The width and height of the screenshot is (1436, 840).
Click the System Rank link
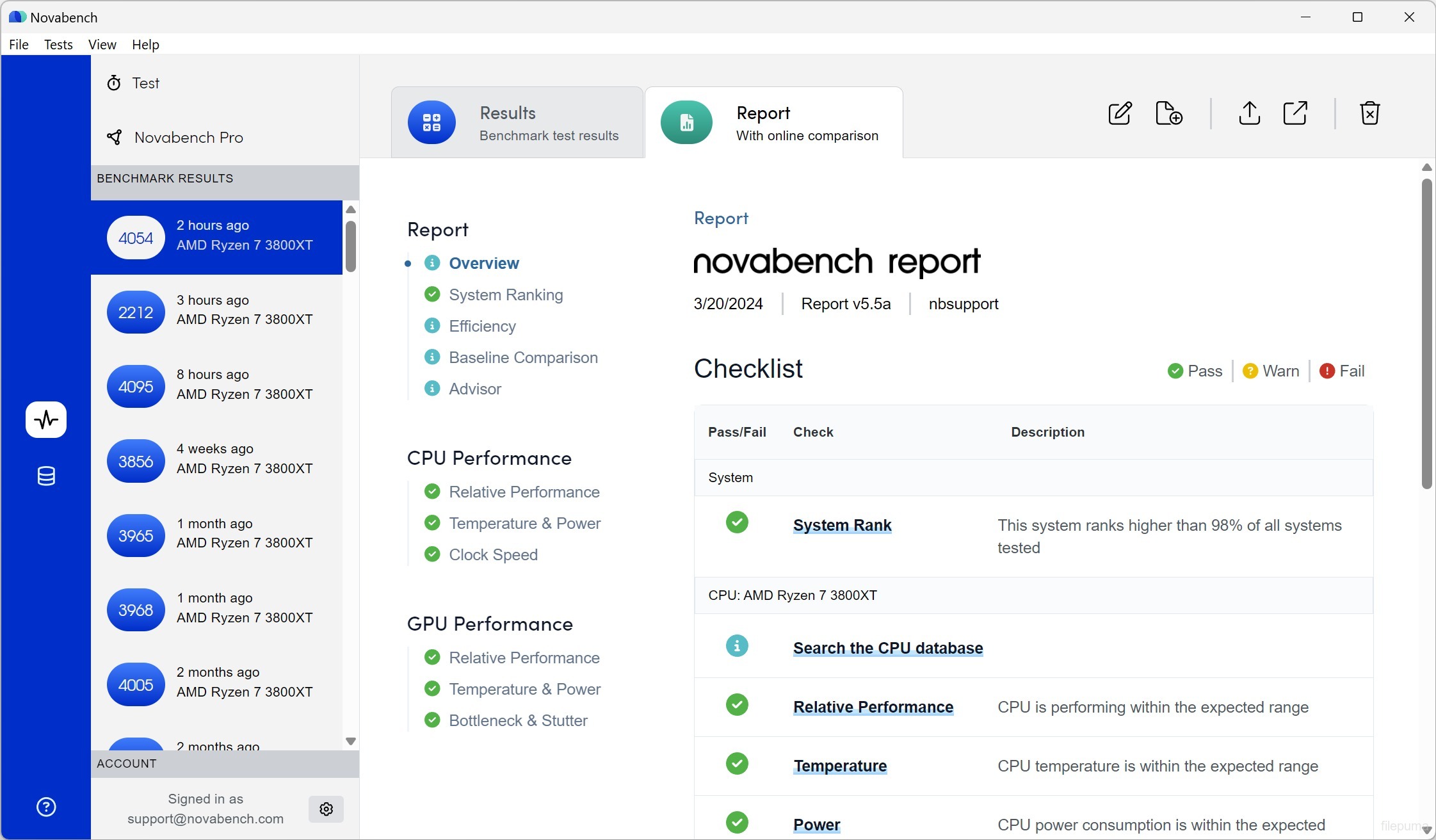tap(842, 525)
